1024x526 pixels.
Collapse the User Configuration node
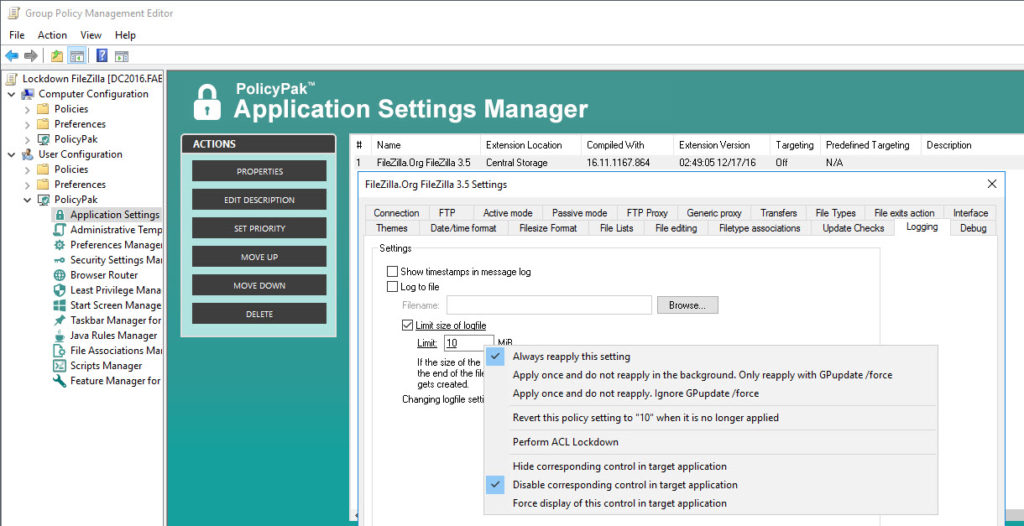click(12, 155)
